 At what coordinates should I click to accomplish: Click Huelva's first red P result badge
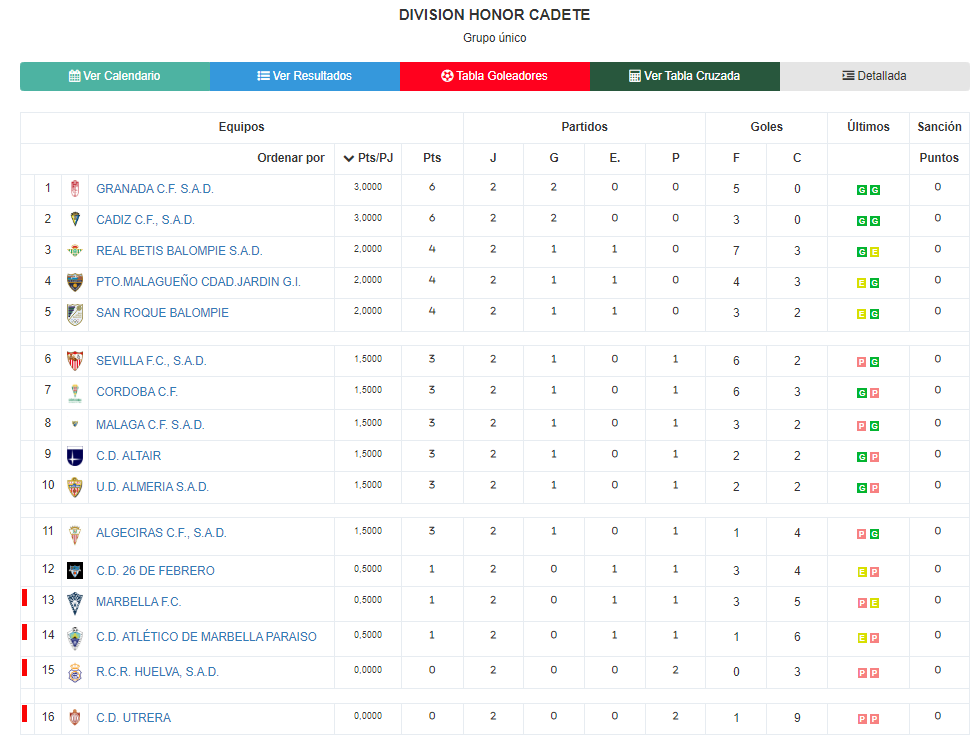point(862,673)
